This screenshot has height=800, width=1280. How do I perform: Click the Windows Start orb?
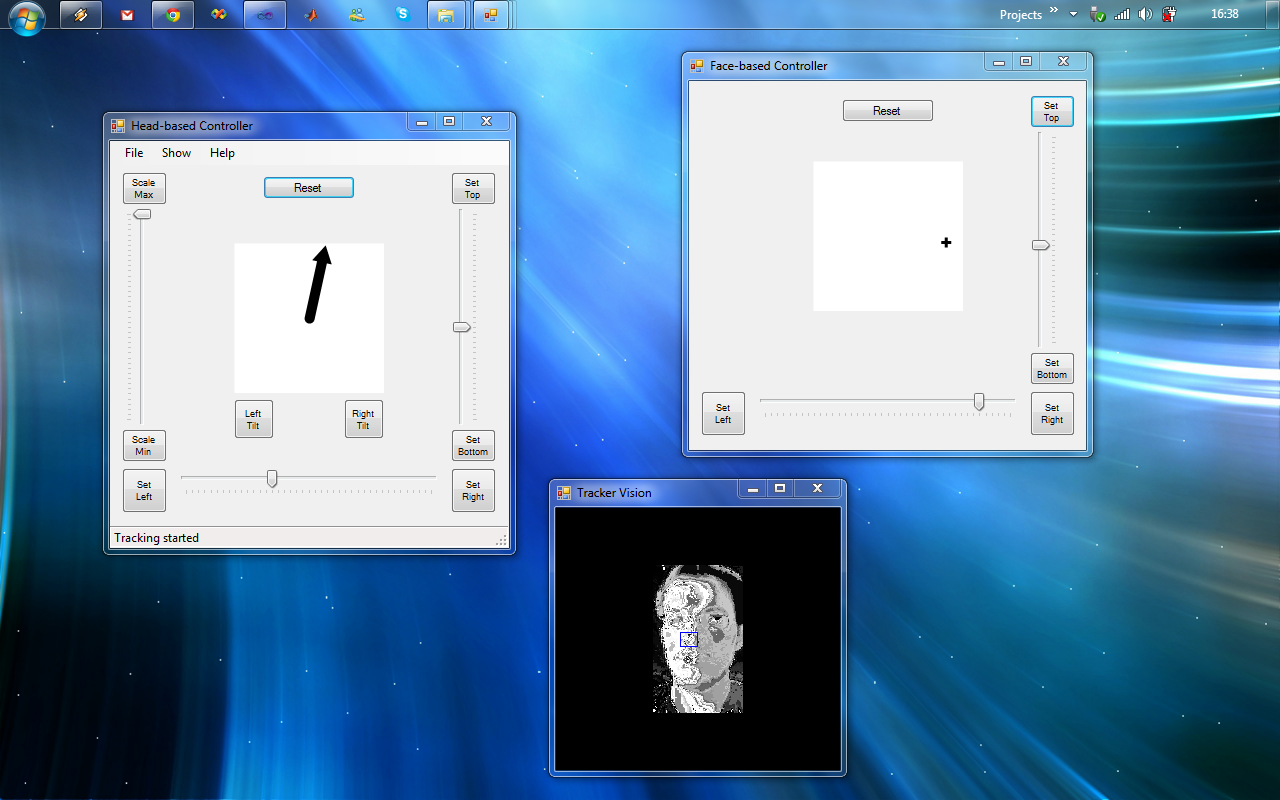tap(27, 17)
